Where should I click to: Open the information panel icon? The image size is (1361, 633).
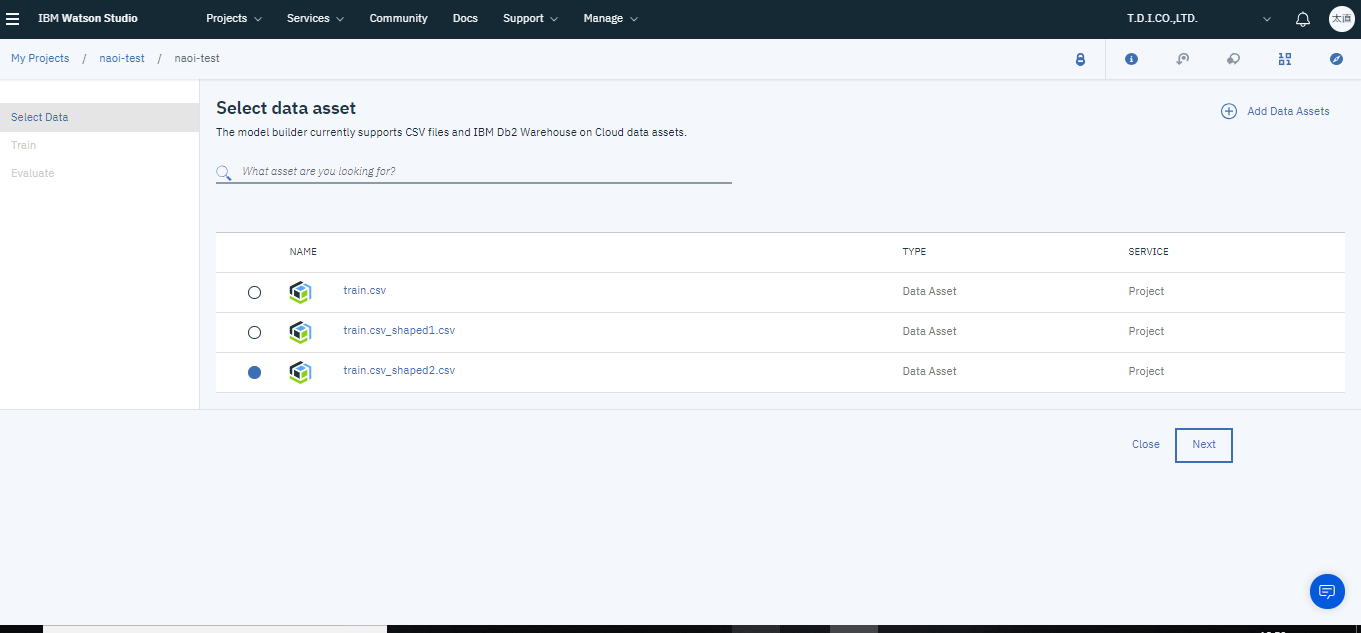pos(1131,59)
